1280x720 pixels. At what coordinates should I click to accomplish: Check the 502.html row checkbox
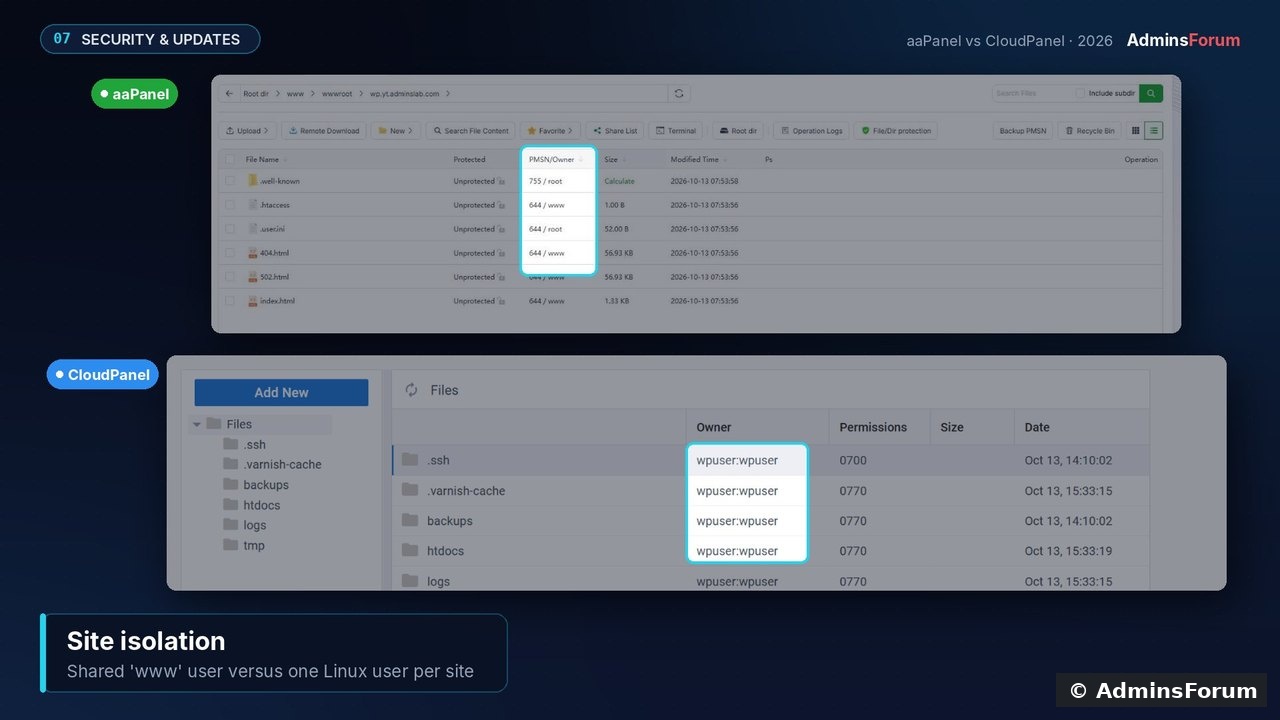(x=230, y=277)
